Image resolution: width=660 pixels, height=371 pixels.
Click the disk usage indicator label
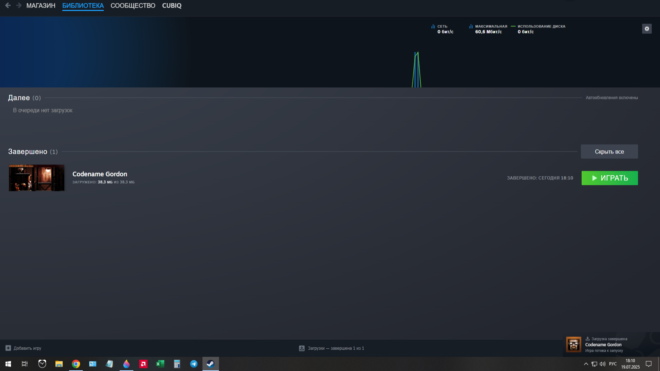[541, 26]
